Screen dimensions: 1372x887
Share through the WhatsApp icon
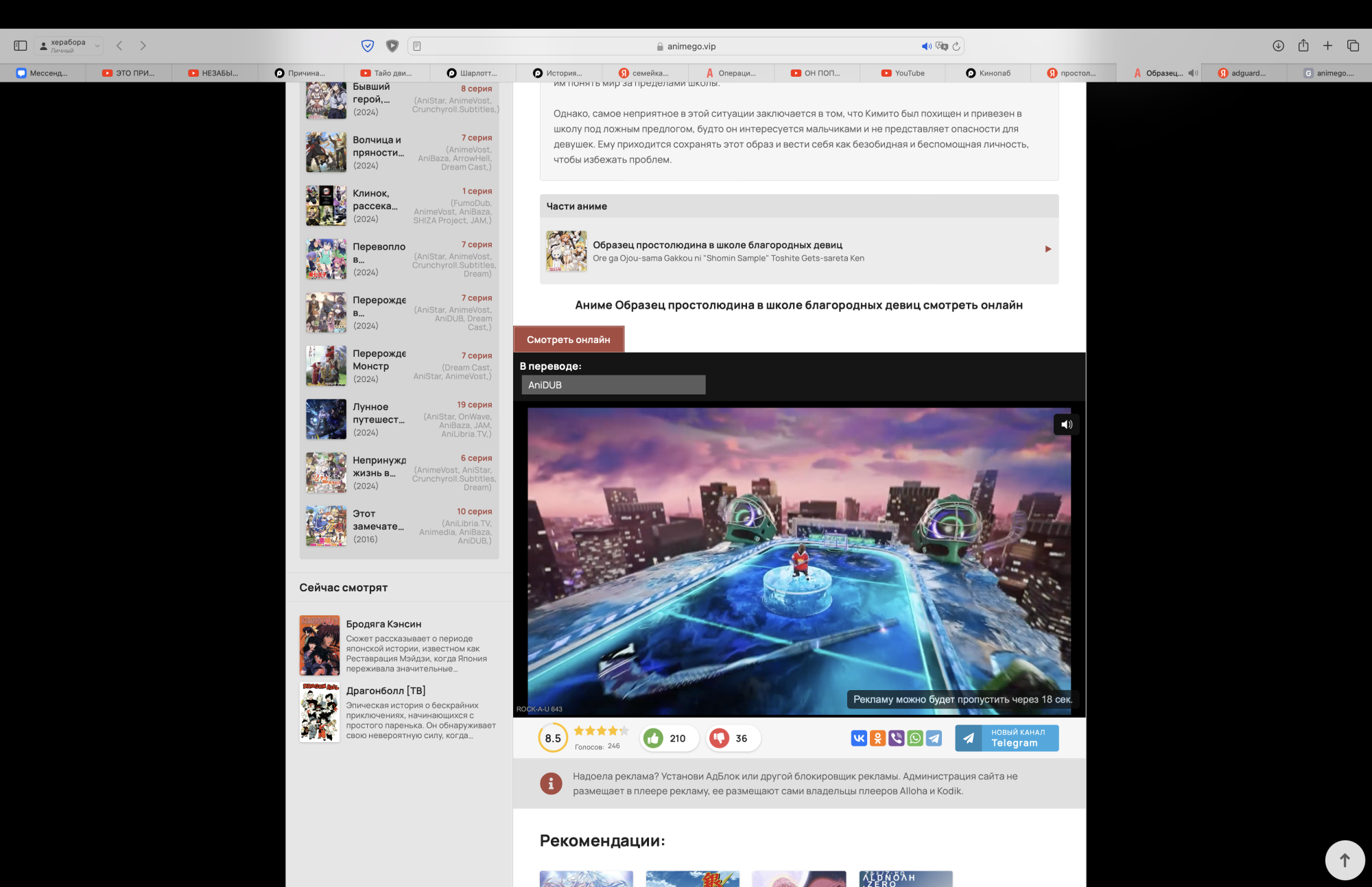tap(914, 737)
